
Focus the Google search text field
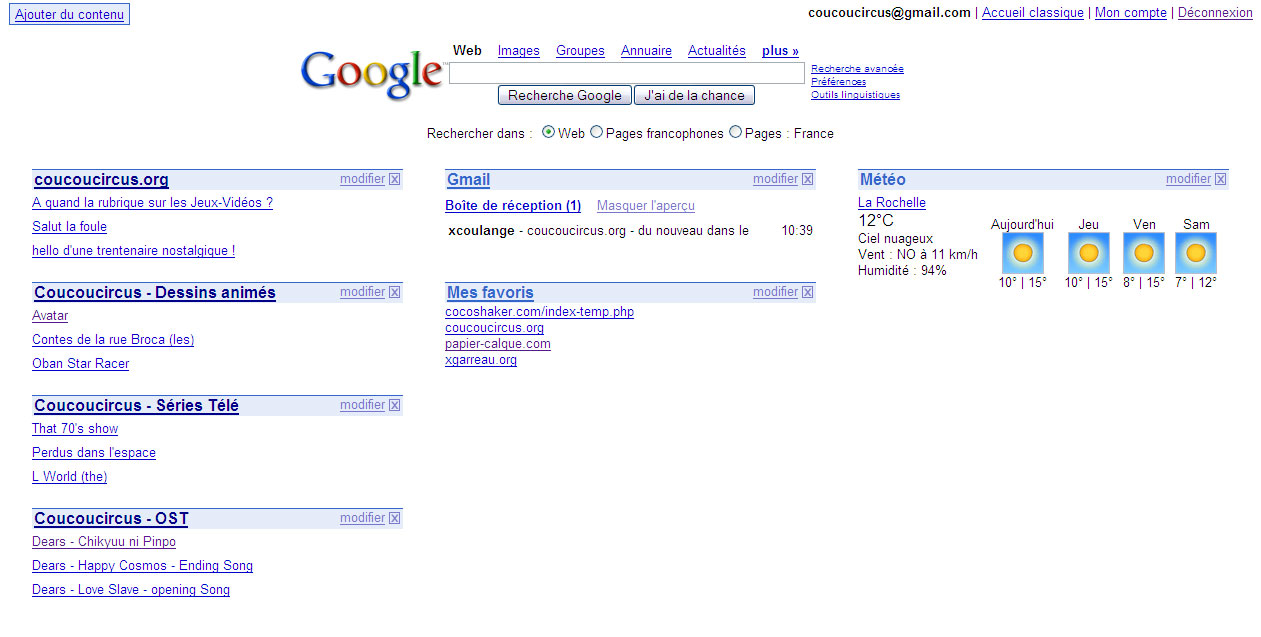(627, 73)
